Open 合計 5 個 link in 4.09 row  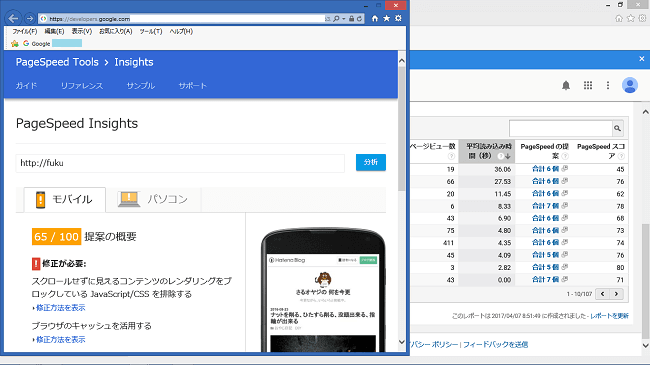point(546,255)
